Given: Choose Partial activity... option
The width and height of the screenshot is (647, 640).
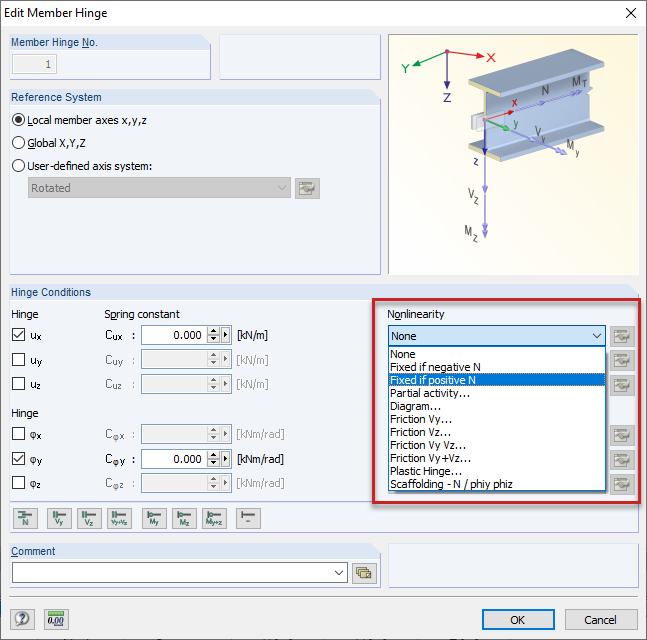Looking at the screenshot, I should pyautogui.click(x=497, y=393).
